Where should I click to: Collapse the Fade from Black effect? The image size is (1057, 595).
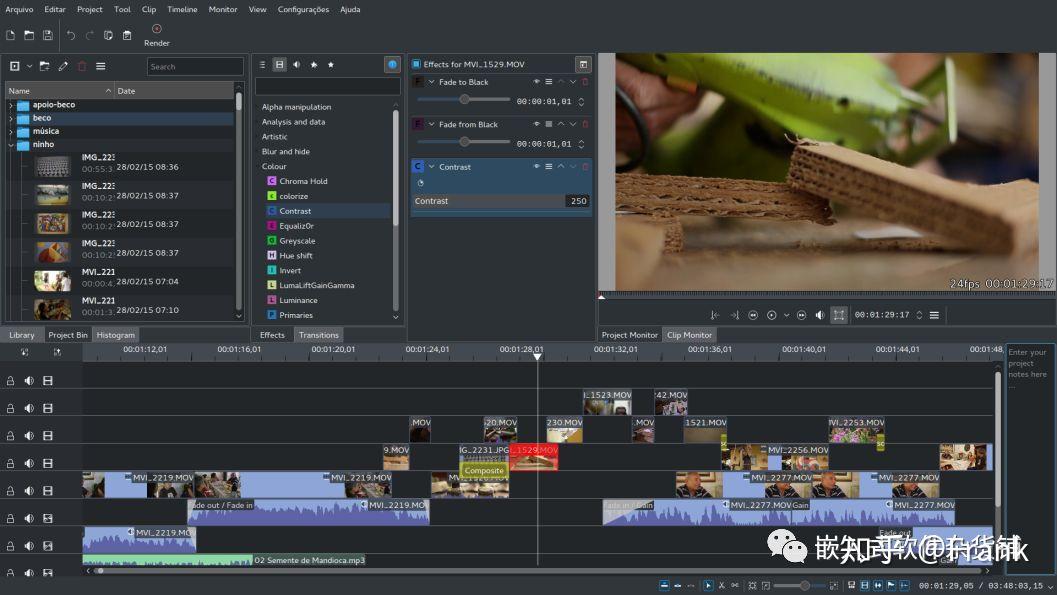(x=432, y=125)
